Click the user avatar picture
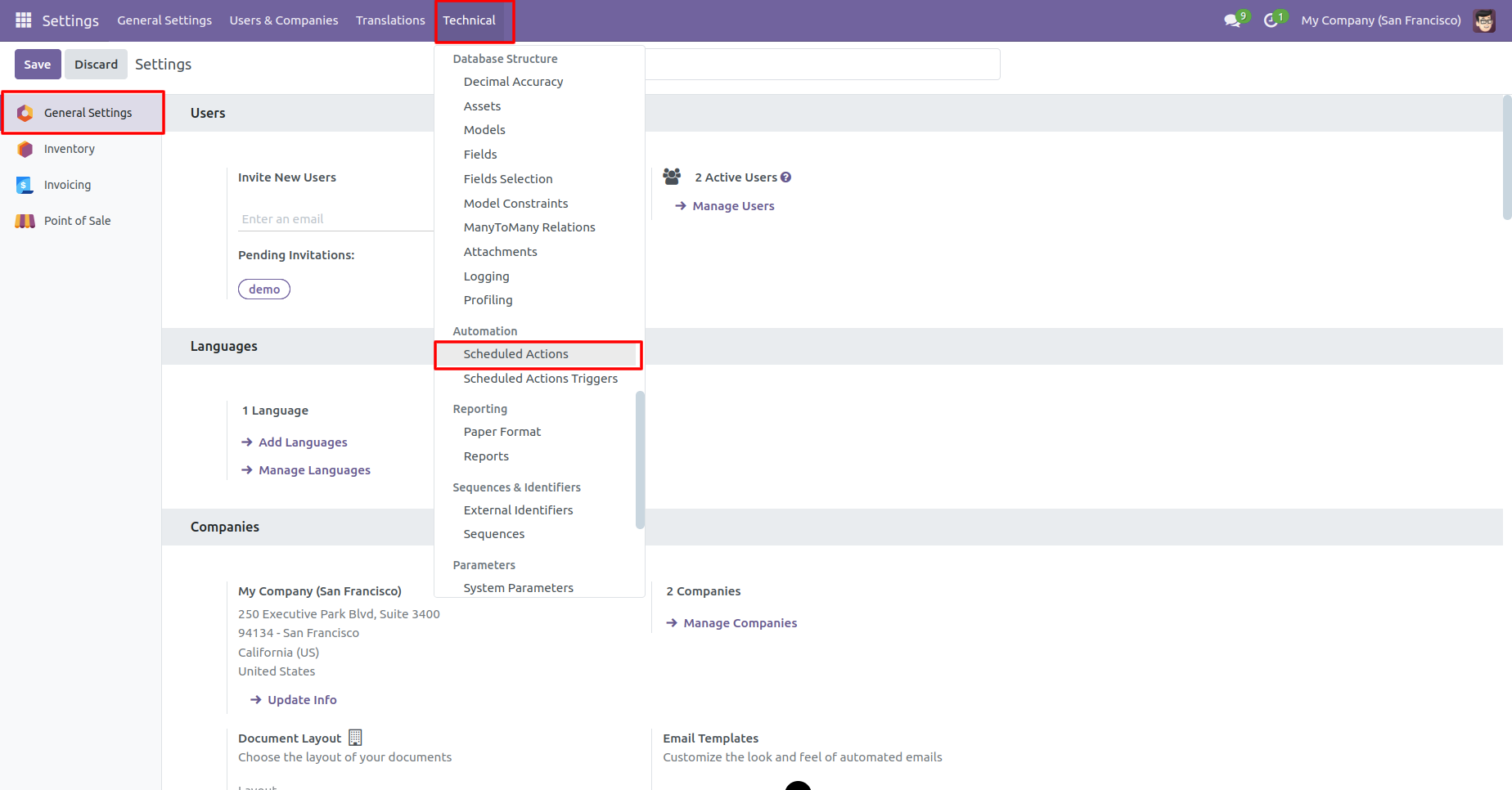Viewport: 1512px width, 790px height. 1484,20
